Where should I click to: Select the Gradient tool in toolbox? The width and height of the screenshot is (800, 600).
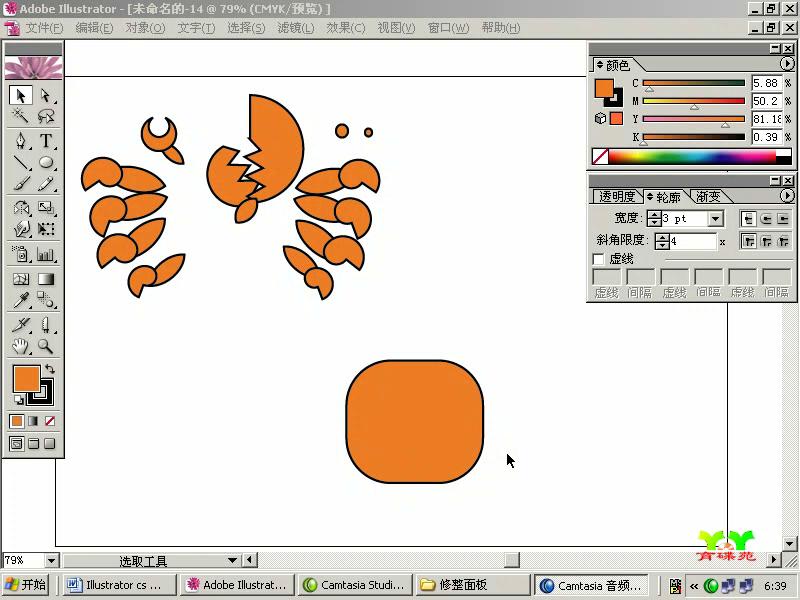(x=46, y=279)
